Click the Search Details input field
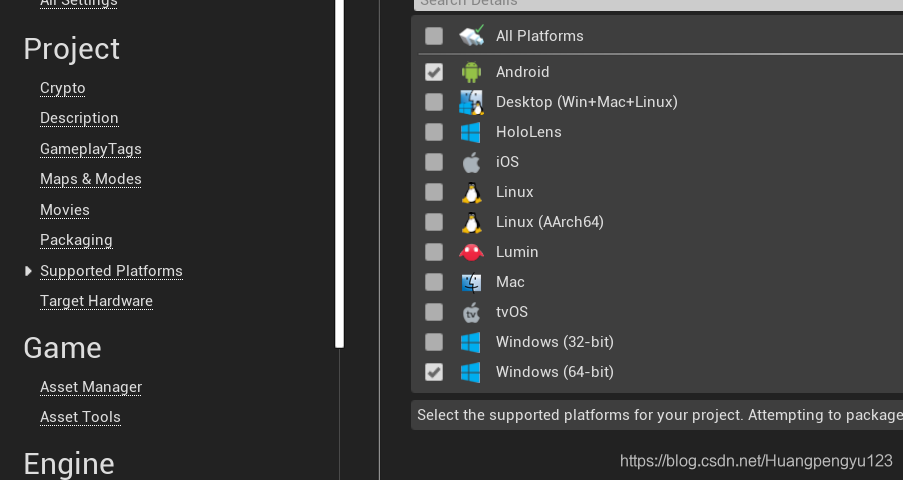Screen dimensions: 903x480 (658, 5)
